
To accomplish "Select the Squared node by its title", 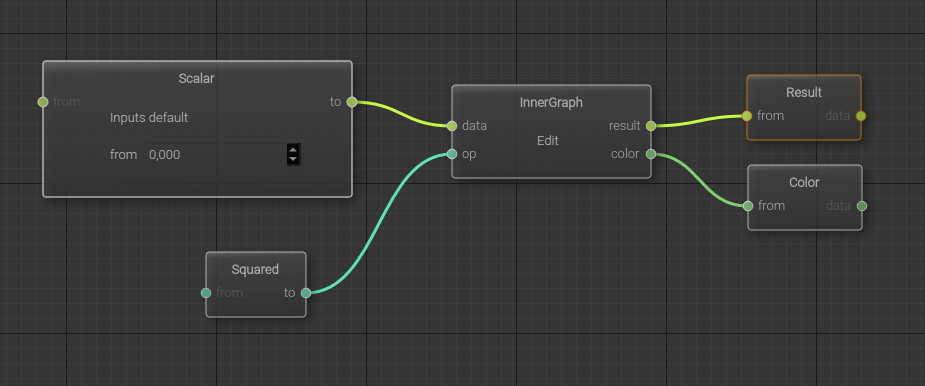I will [255, 269].
